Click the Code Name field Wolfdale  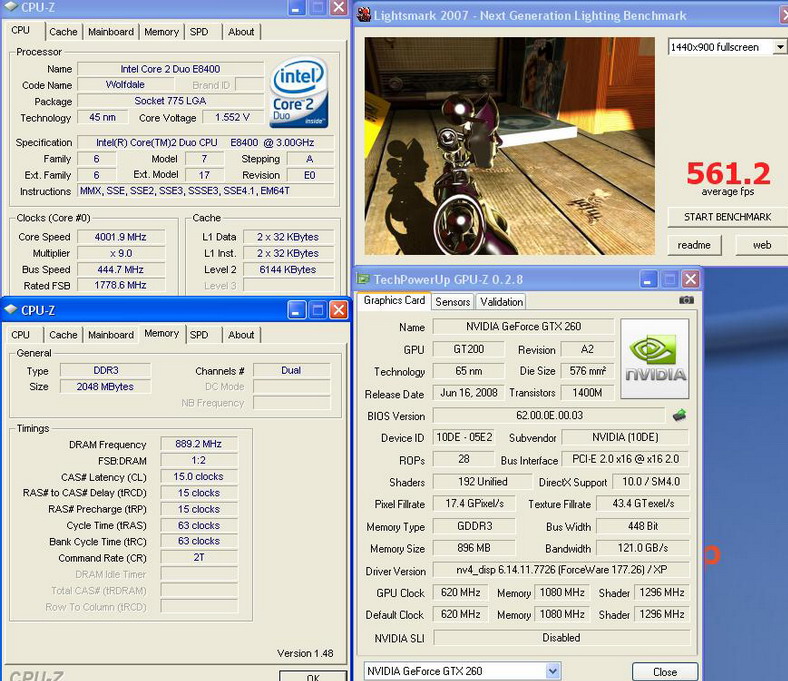[125, 84]
